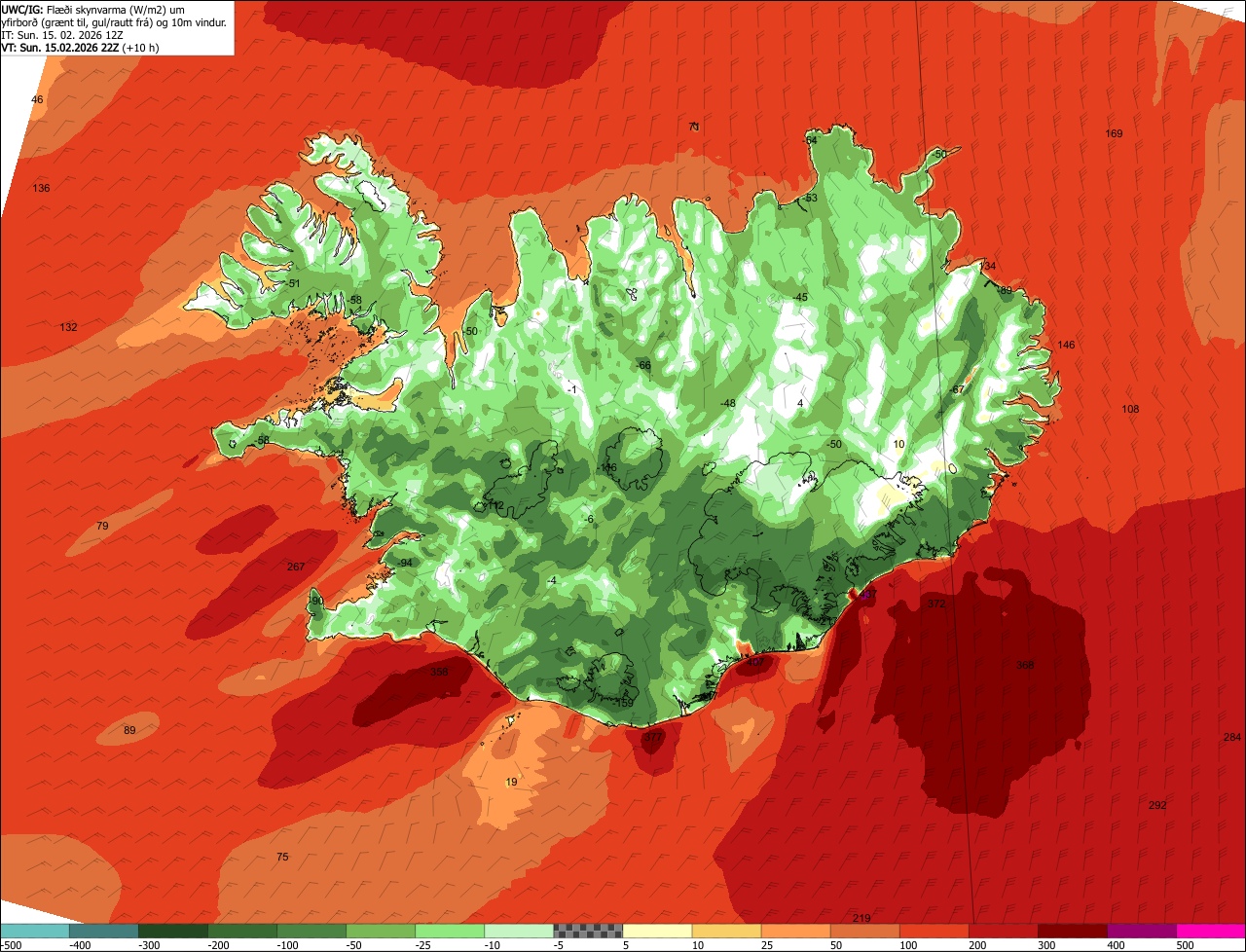Select the dark teal -400 to -300 legend swatch
This screenshot has height=952, width=1246.
tap(103, 931)
